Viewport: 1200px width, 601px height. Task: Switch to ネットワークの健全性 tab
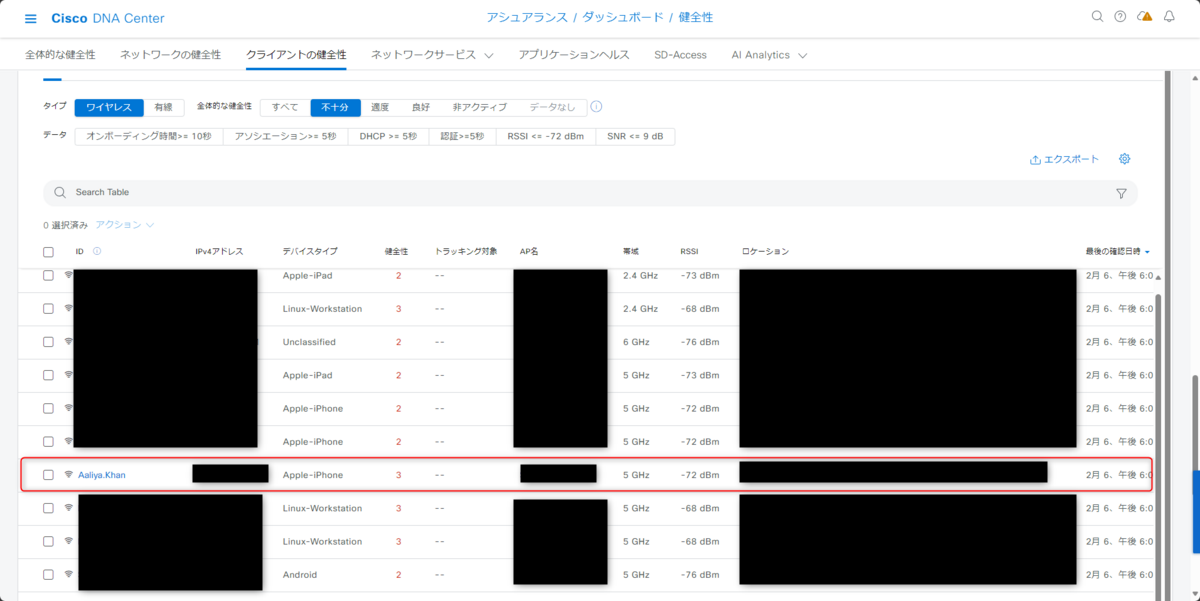coord(171,55)
